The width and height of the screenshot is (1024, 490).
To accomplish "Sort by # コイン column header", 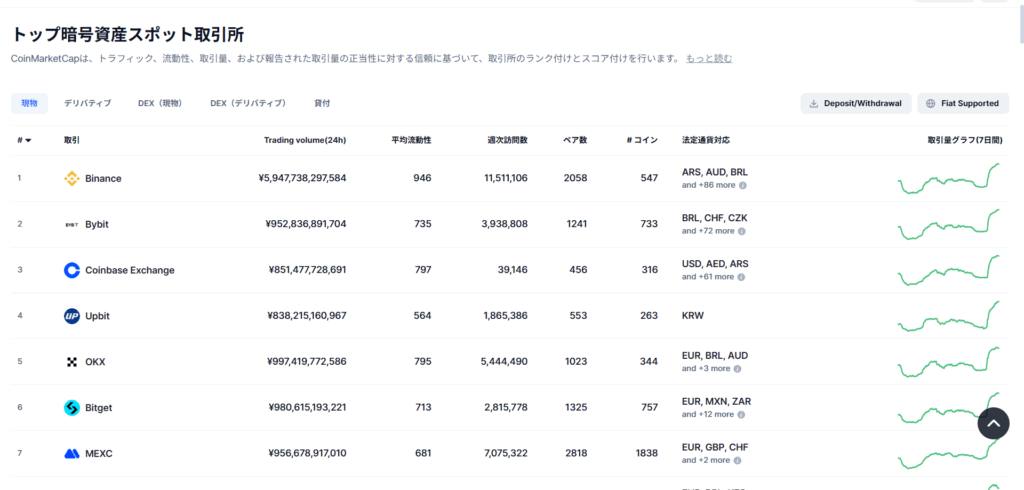I will [642, 140].
